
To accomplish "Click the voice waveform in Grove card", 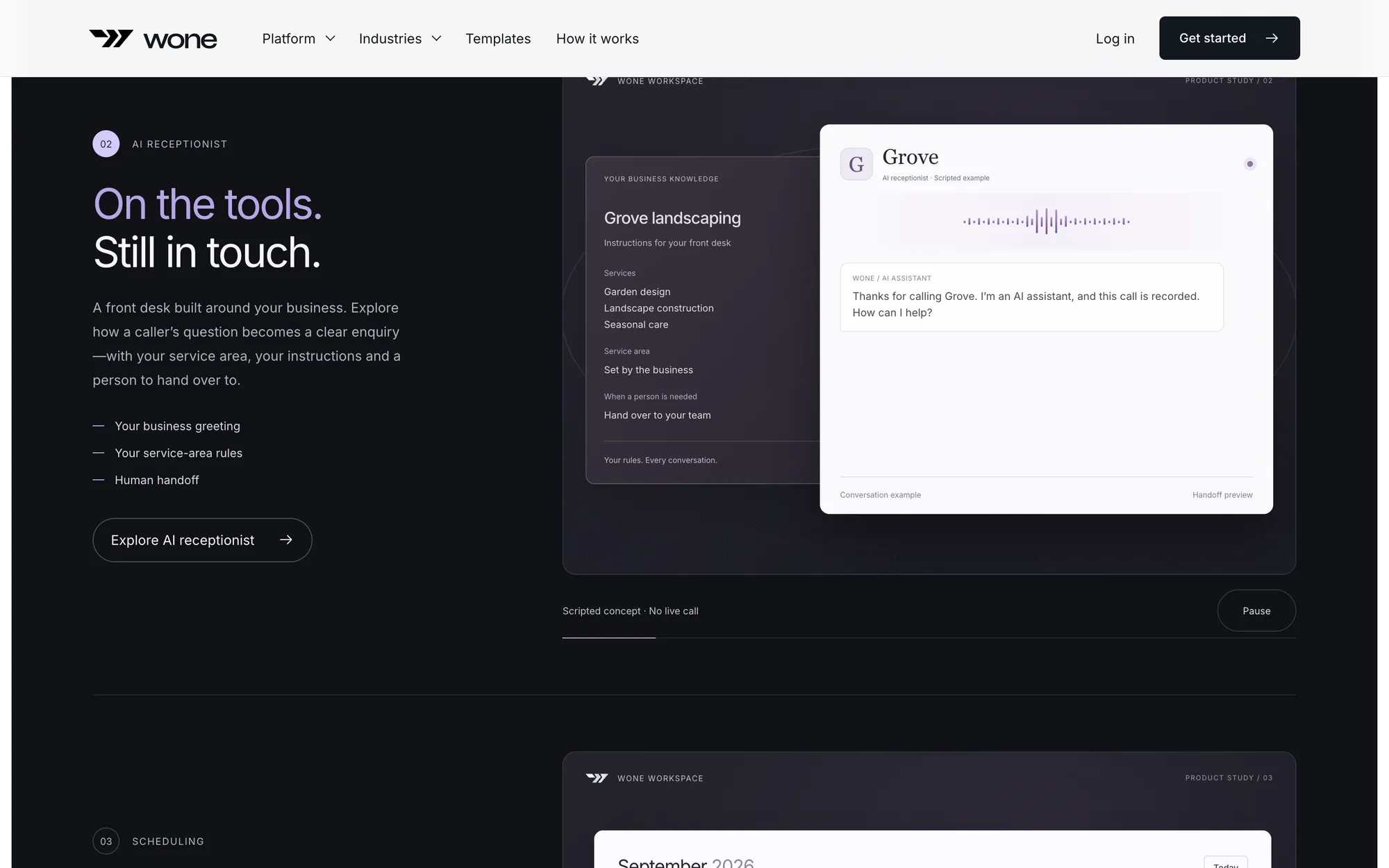I will pyautogui.click(x=1046, y=222).
